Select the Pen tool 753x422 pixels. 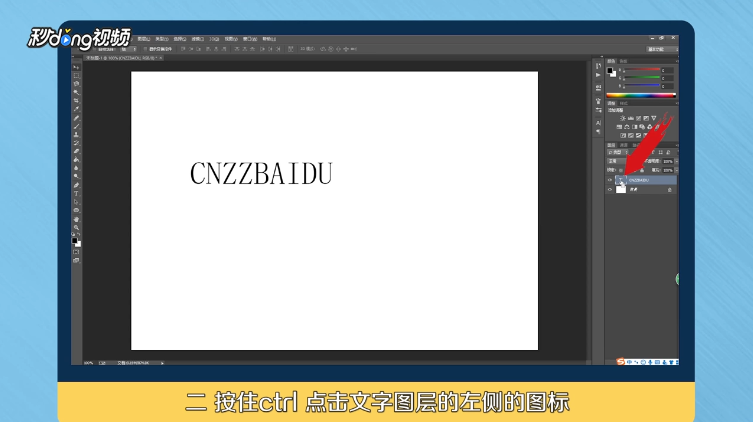tap(76, 185)
